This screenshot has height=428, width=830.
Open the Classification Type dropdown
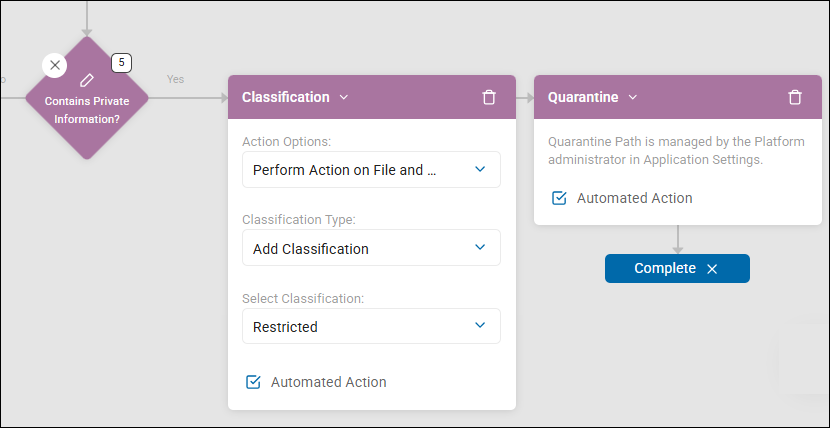click(x=371, y=248)
